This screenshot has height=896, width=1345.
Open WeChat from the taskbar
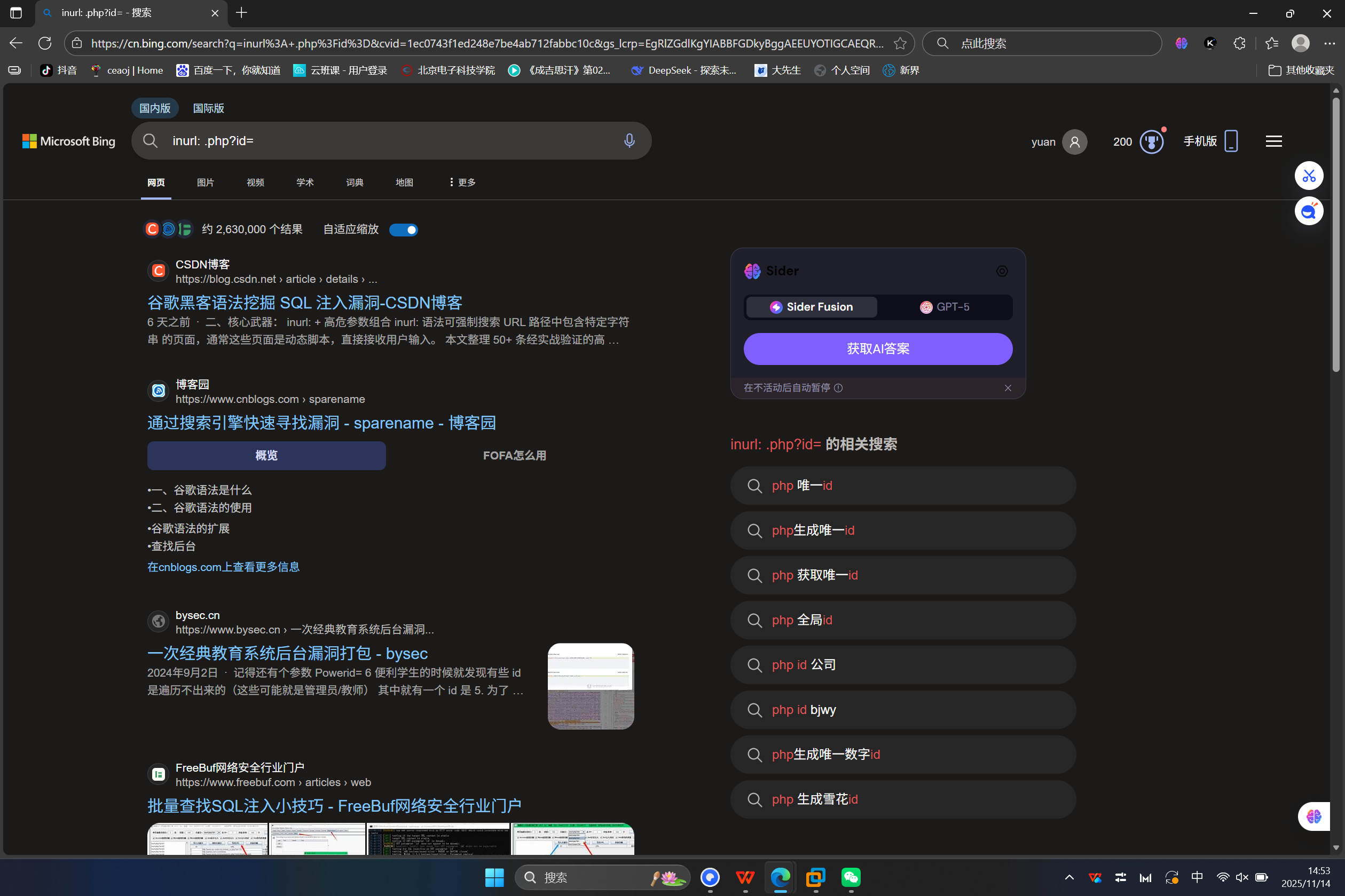pos(850,877)
